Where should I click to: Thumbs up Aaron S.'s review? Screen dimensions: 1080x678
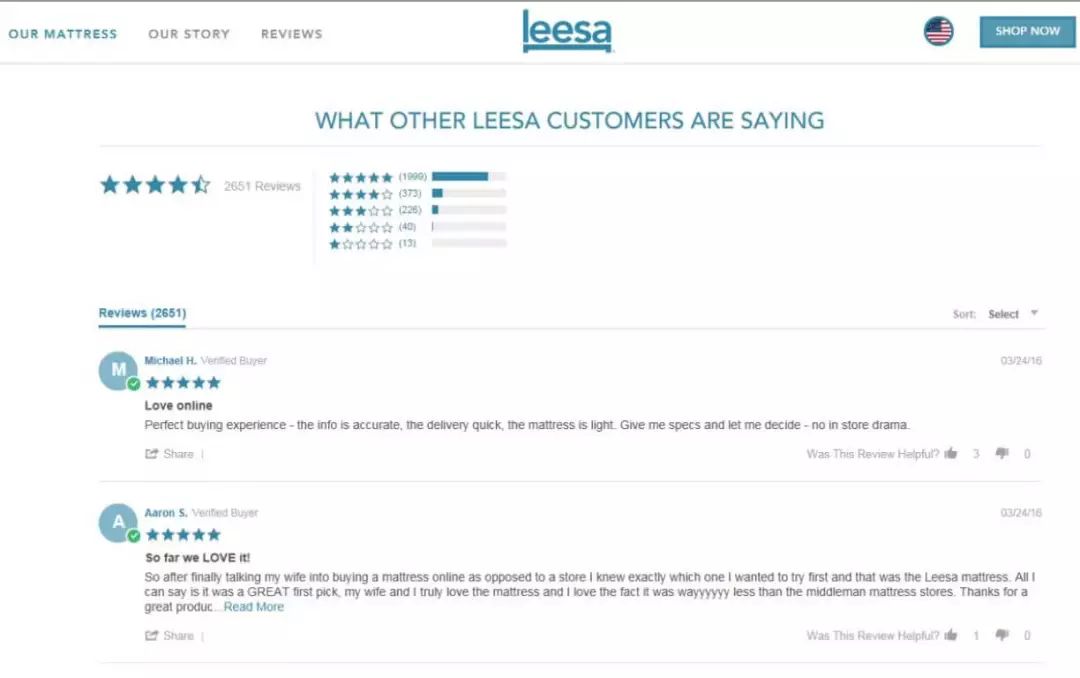[951, 635]
